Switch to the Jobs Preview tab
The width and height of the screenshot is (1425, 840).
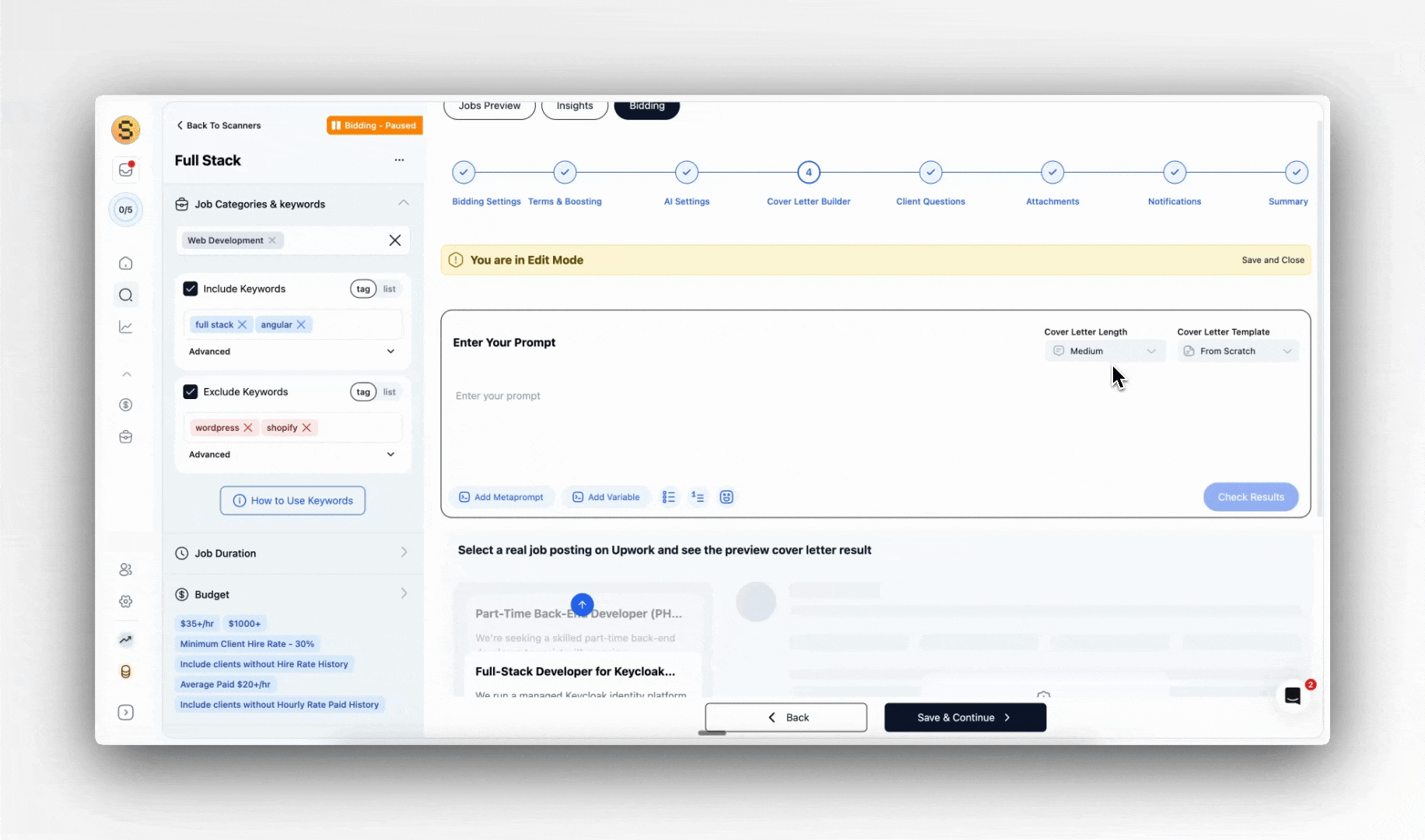point(489,107)
